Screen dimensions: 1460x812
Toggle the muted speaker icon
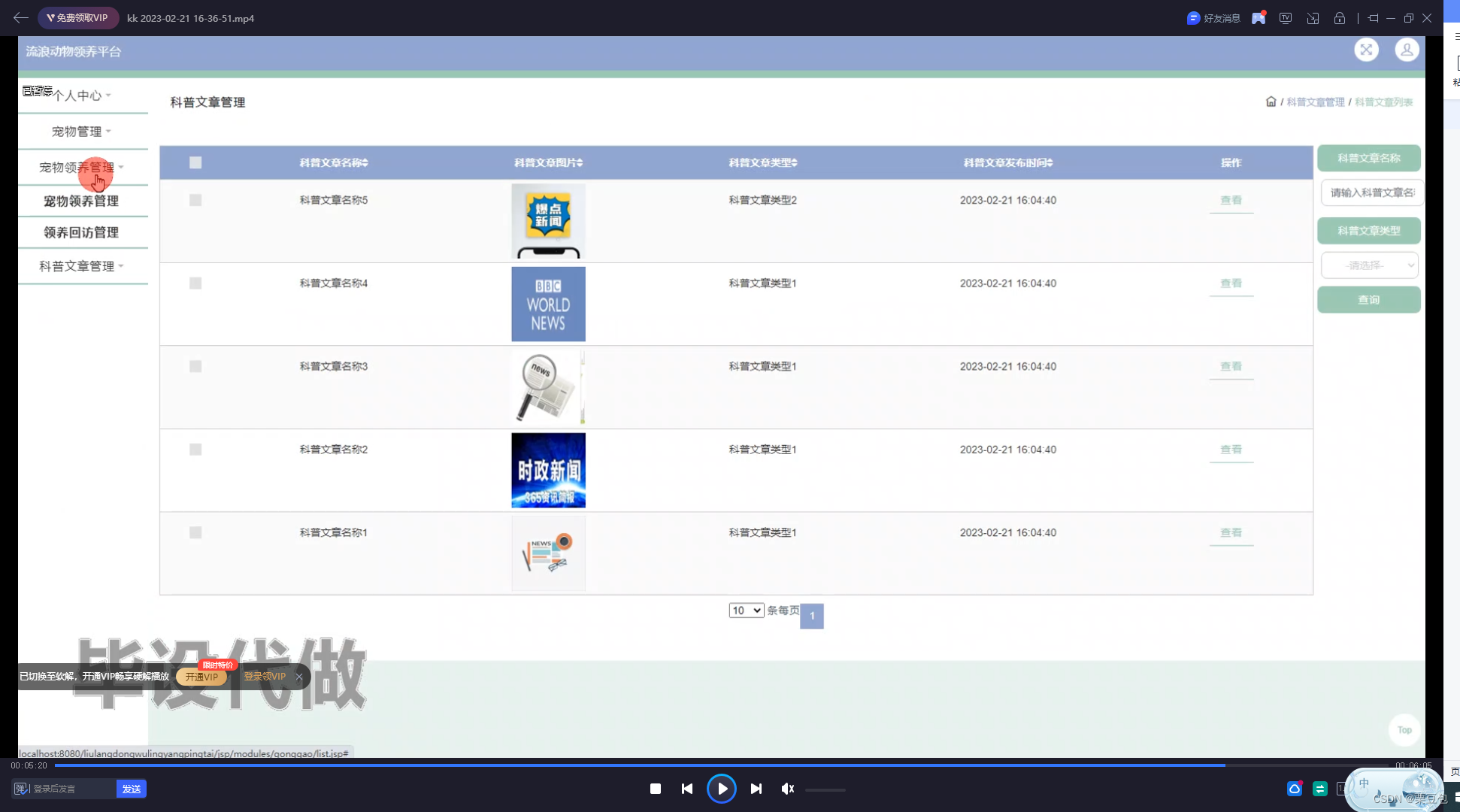[787, 789]
